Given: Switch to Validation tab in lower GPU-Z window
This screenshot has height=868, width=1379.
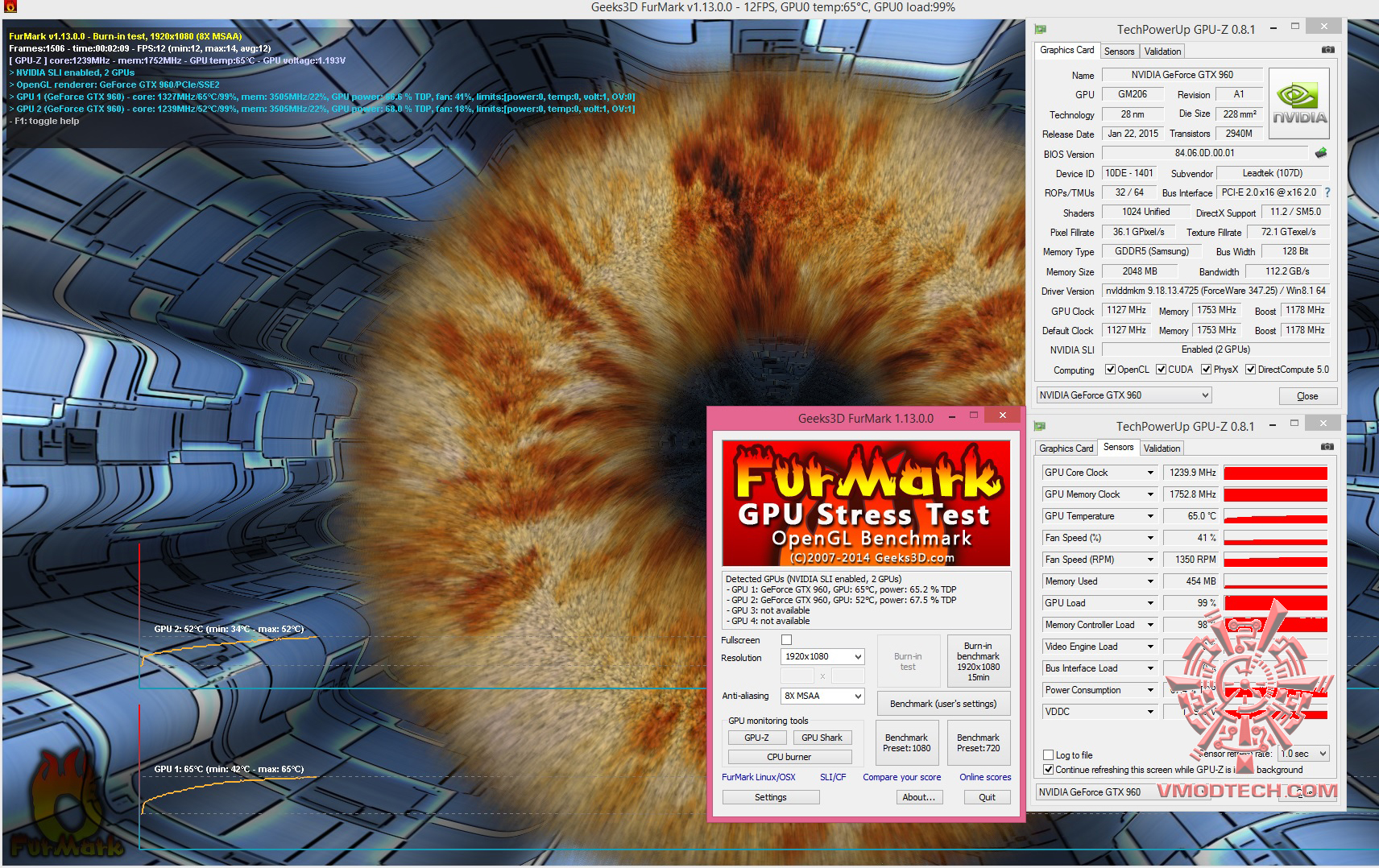Looking at the screenshot, I should [1162, 448].
